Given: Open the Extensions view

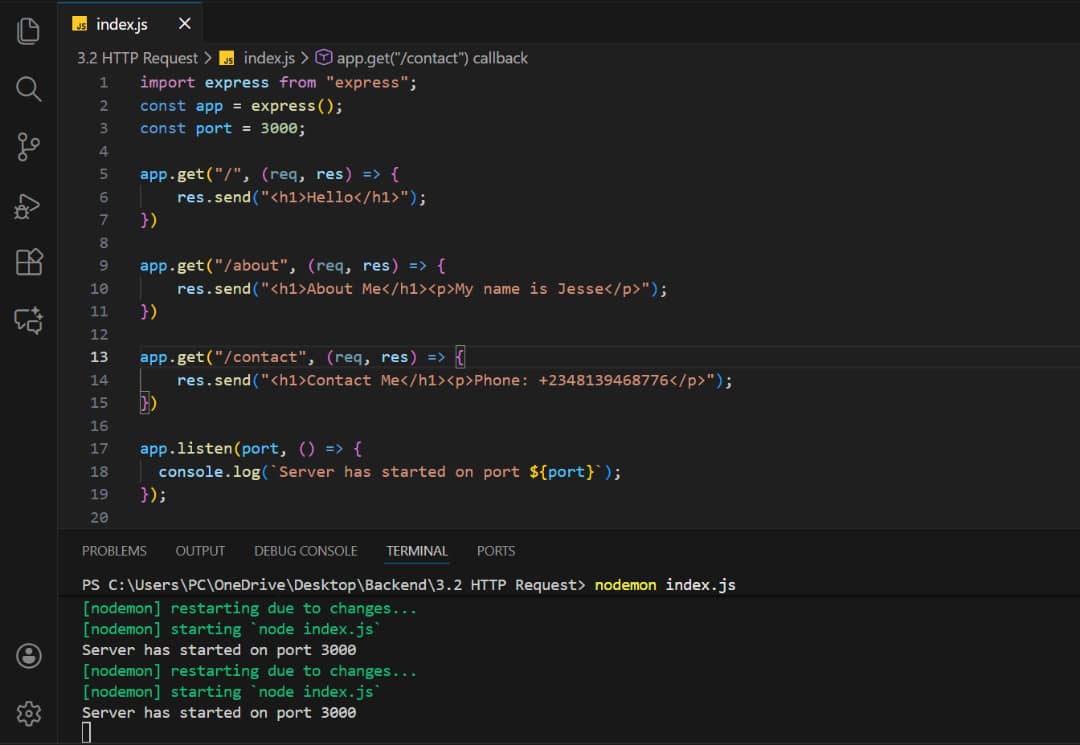Looking at the screenshot, I should pyautogui.click(x=28, y=262).
